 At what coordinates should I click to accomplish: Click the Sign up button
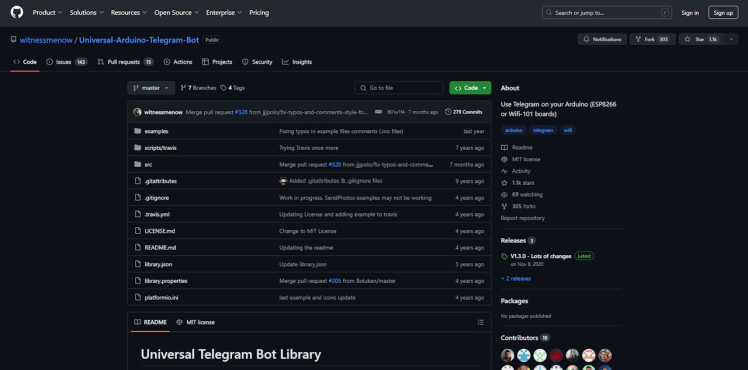(x=723, y=13)
